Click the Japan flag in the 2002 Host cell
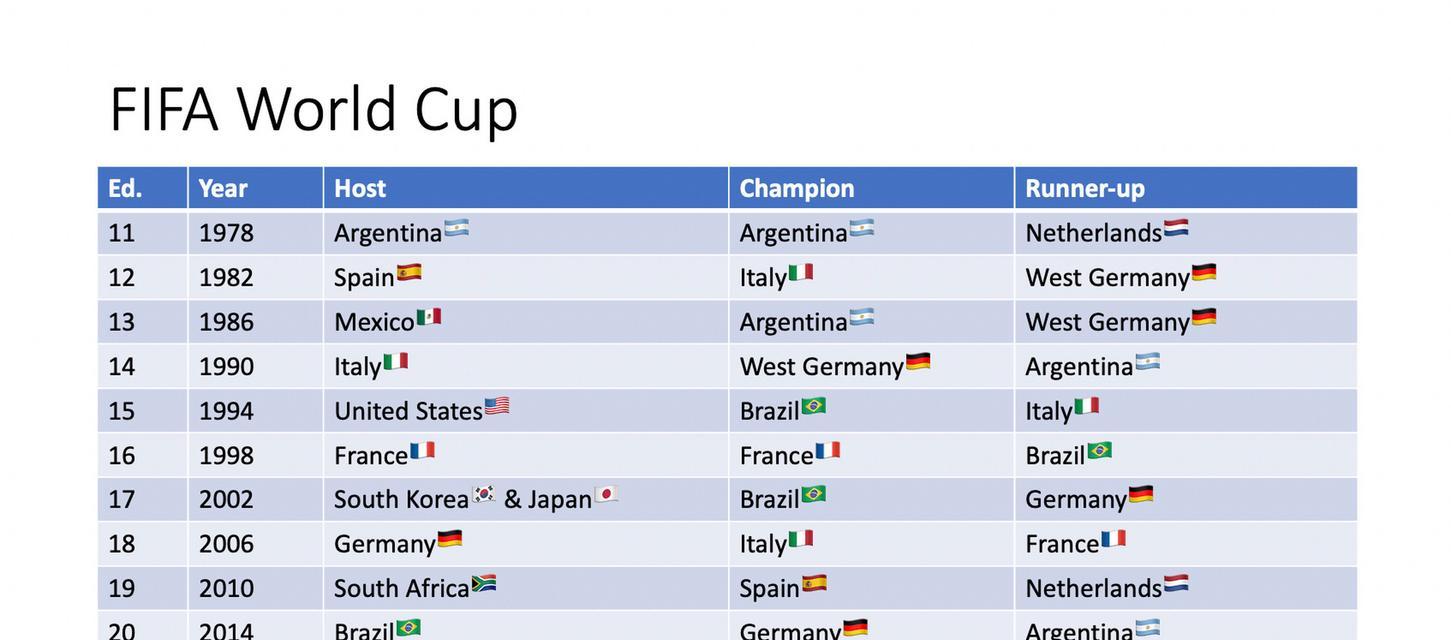Image resolution: width=1451 pixels, height=640 pixels. [607, 494]
